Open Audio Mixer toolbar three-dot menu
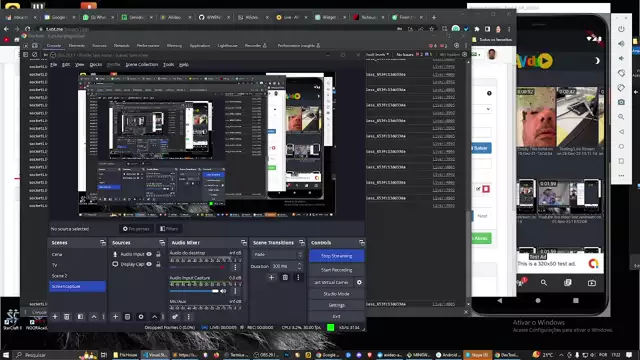Screen dimensions: 640x360 click(189, 316)
